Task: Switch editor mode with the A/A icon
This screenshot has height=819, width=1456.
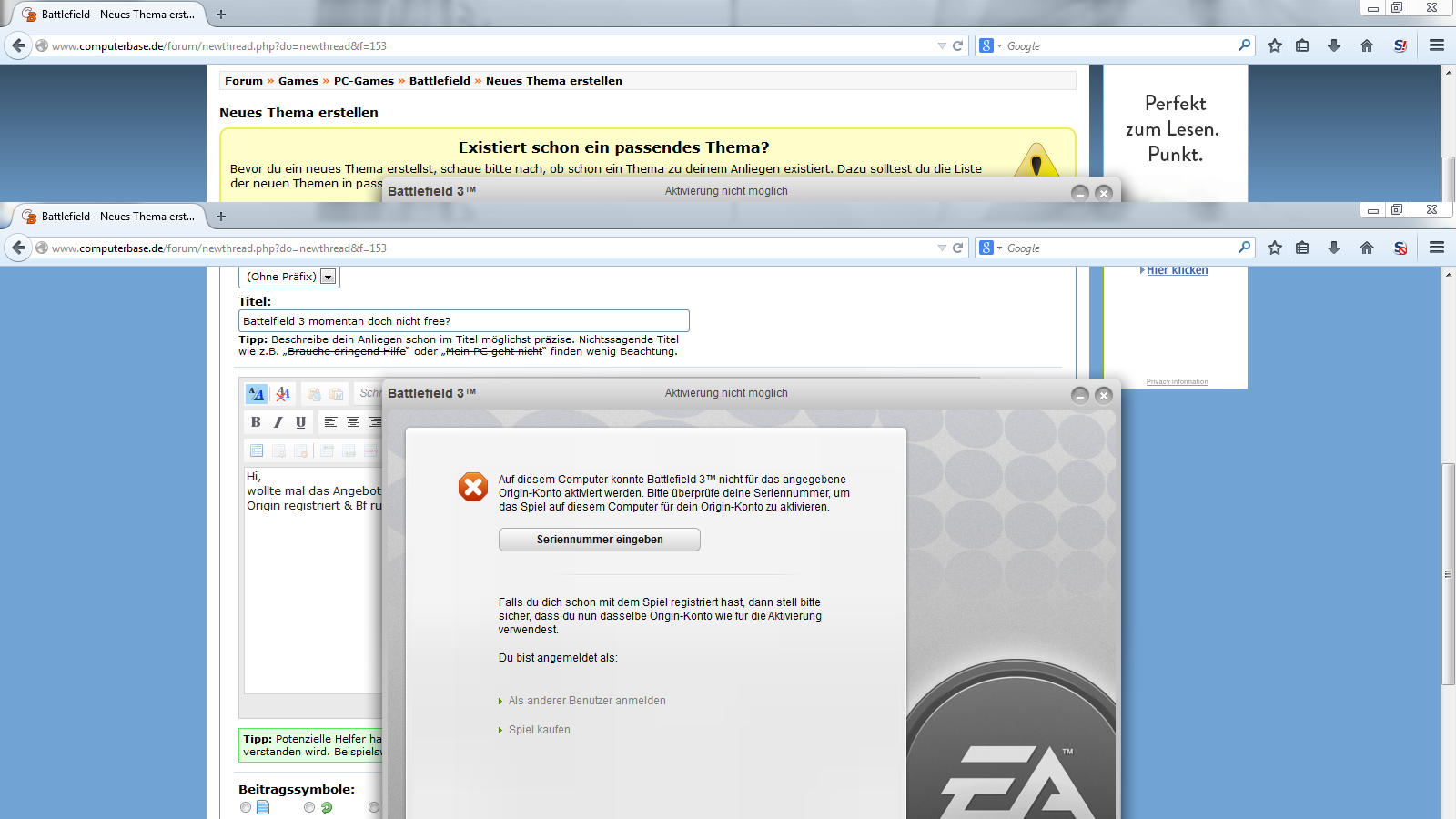Action: point(257,394)
